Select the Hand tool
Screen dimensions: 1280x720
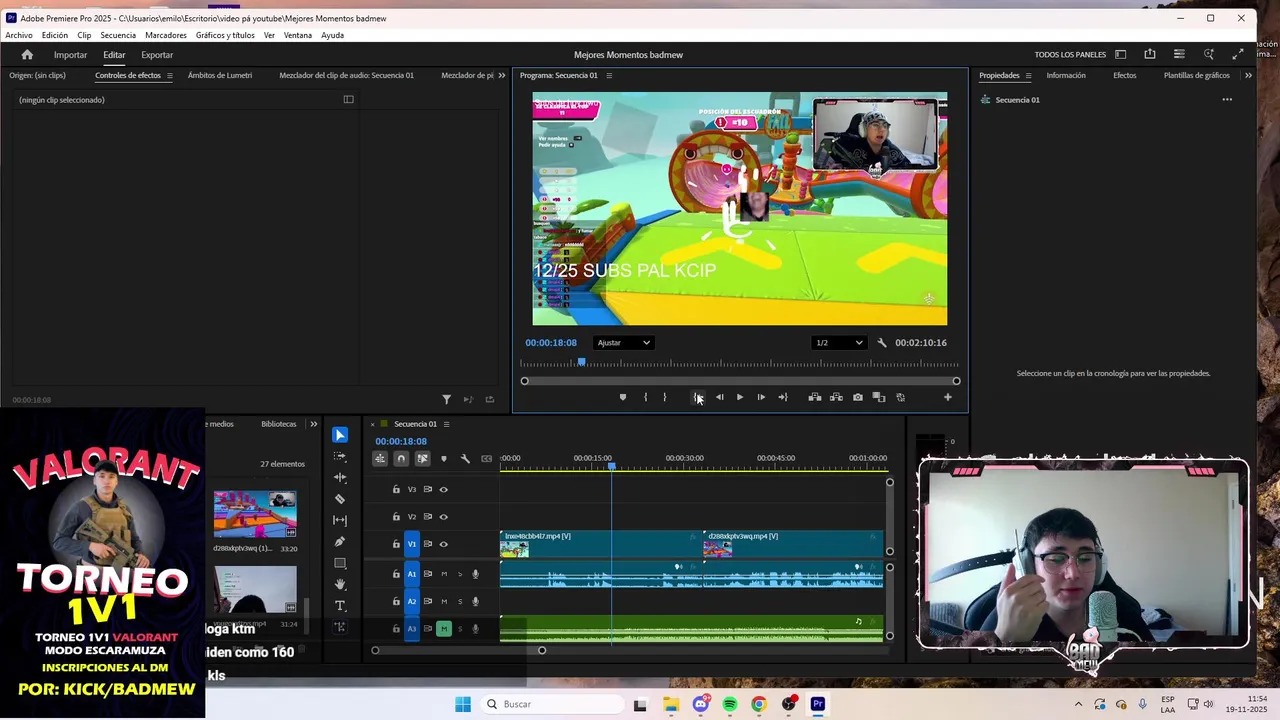click(340, 584)
